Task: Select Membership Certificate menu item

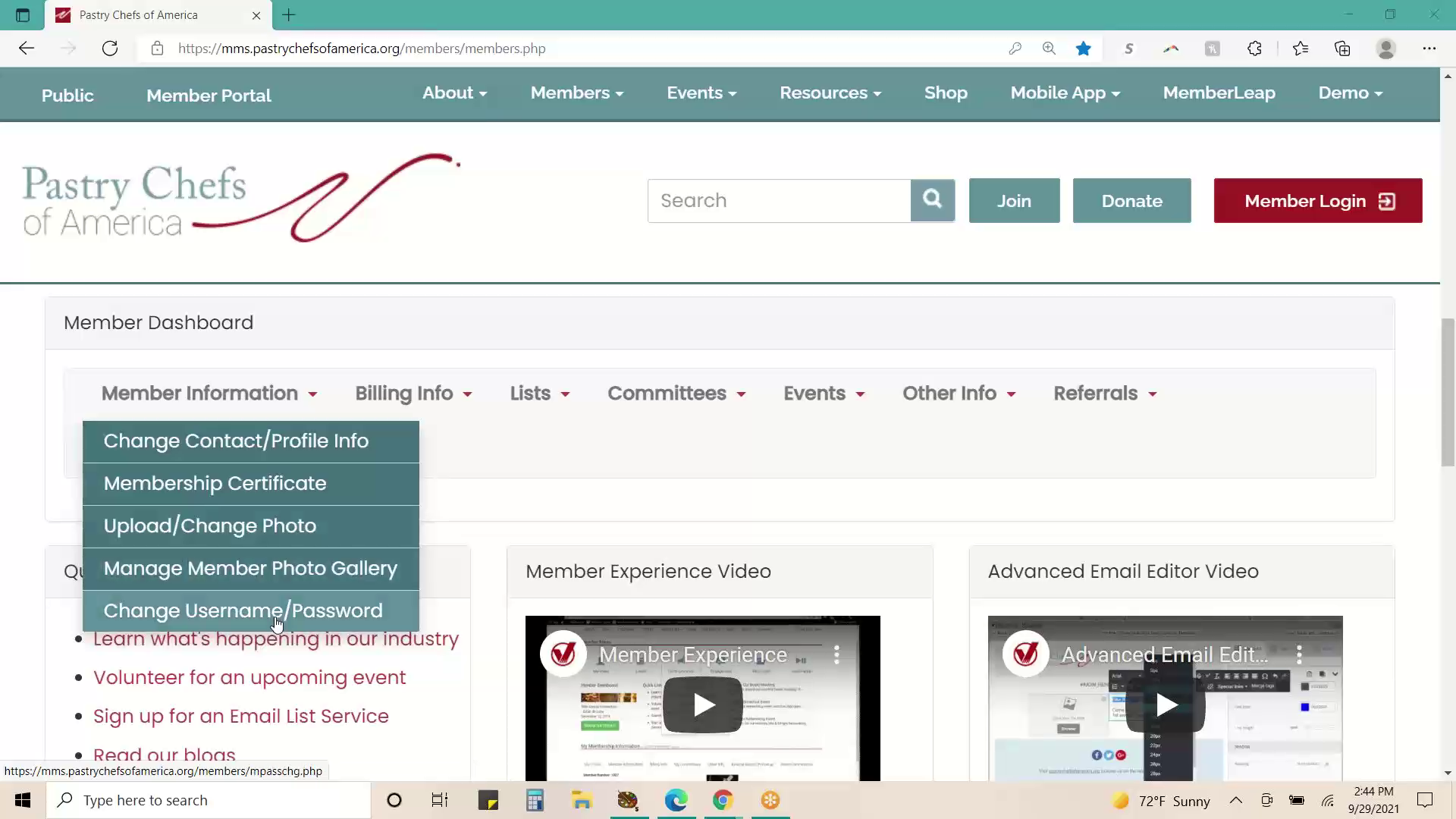Action: tap(251, 484)
